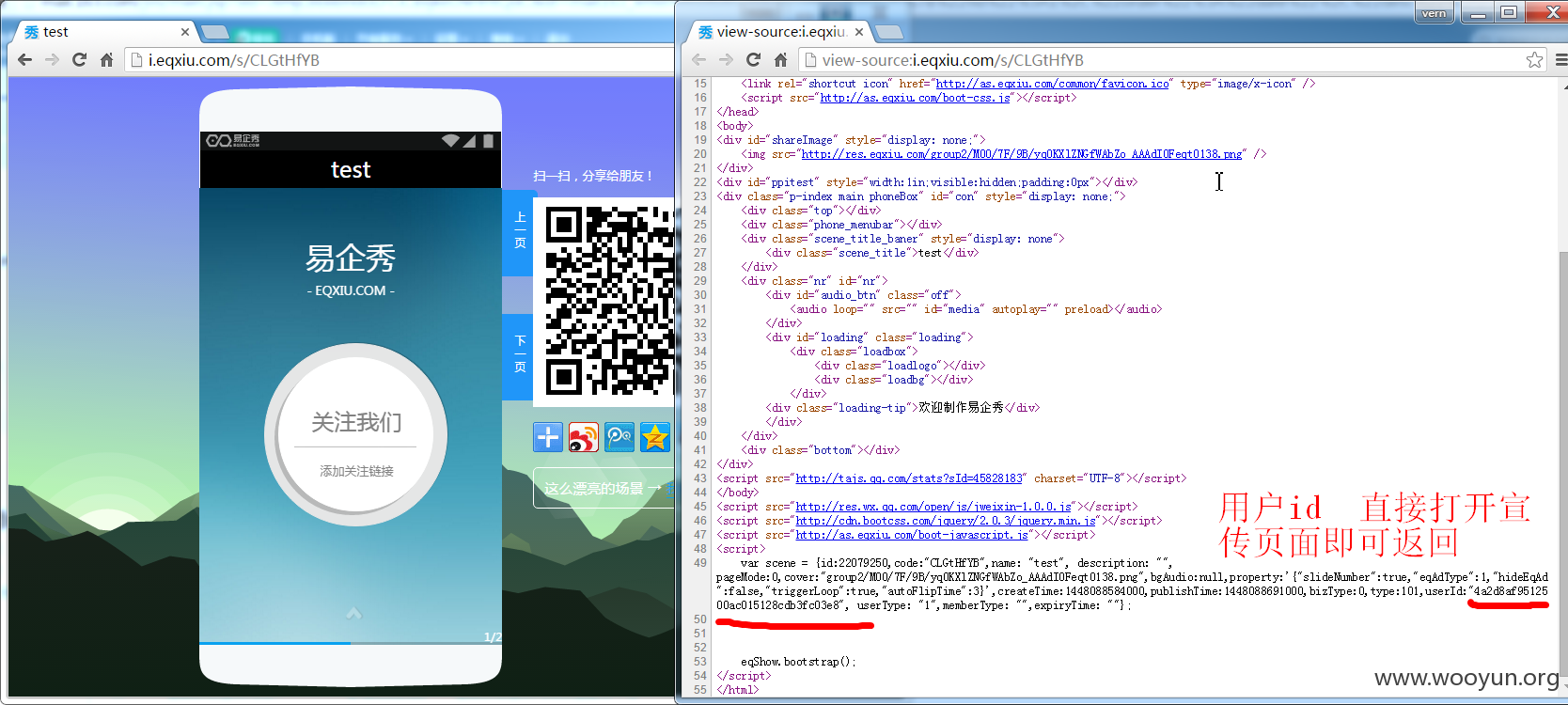Open the shareImage png source link
Screen dimensions: 1568x705
pos(1023,154)
